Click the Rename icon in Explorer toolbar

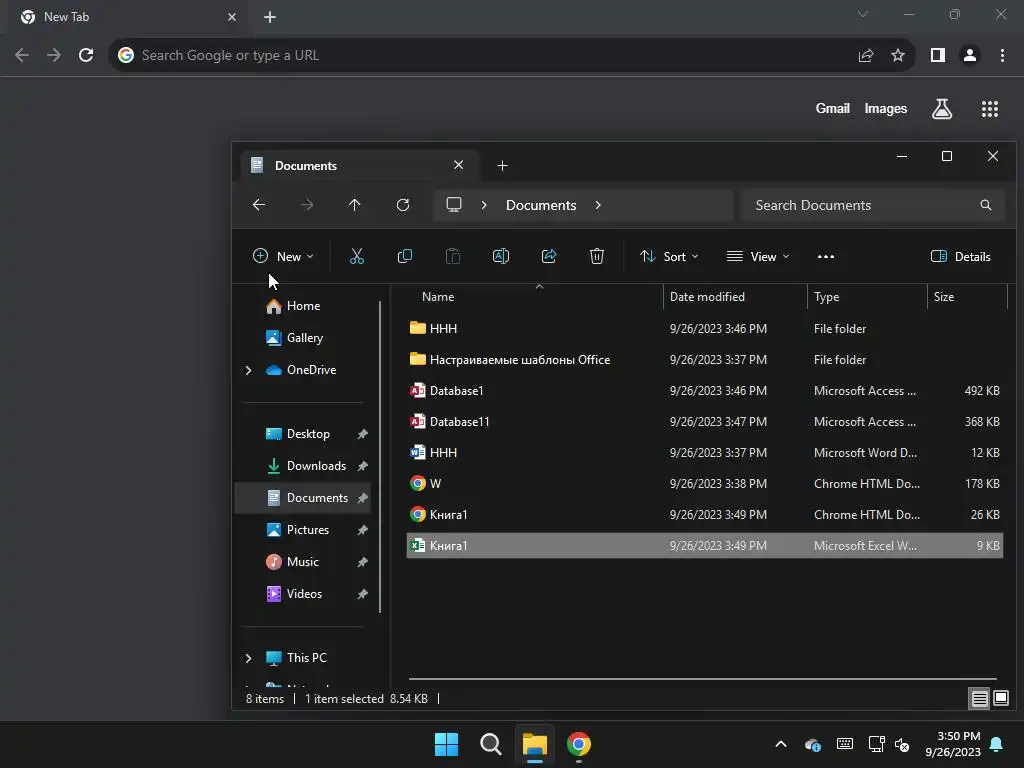click(x=501, y=257)
